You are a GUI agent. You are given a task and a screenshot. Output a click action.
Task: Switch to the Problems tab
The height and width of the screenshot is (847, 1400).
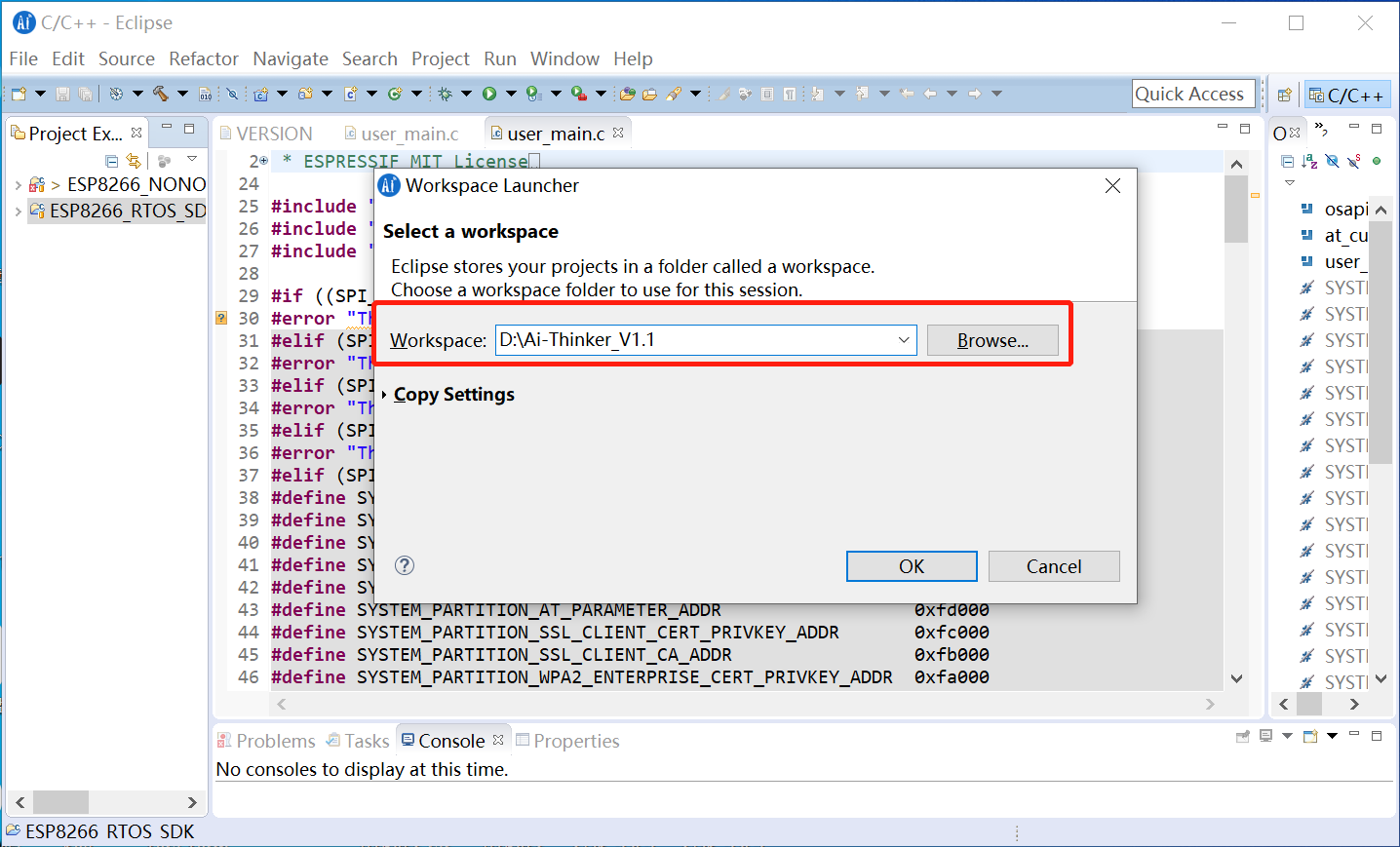point(266,741)
